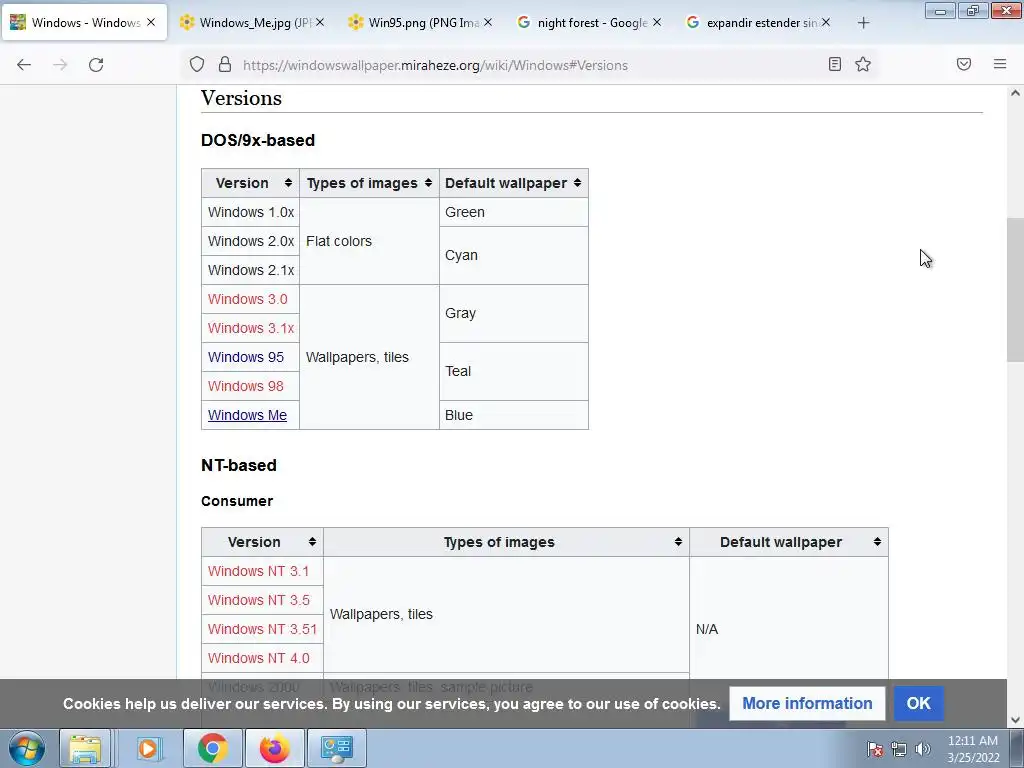Image resolution: width=1024 pixels, height=768 pixels.
Task: Open the Windows NT 3.51 link
Action: coord(262,629)
